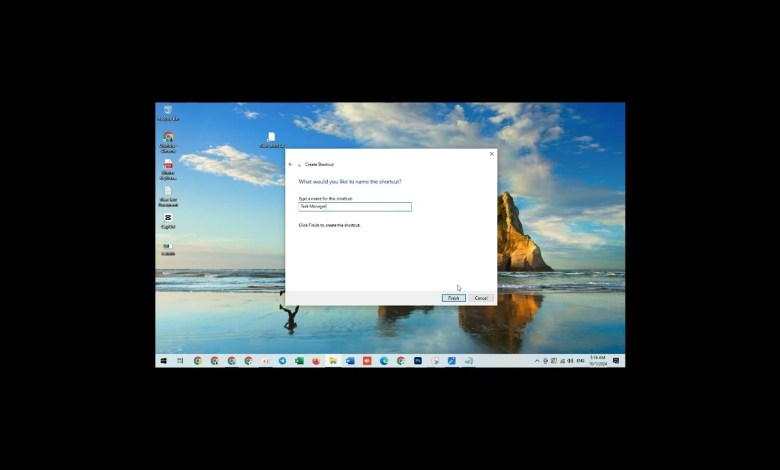780x470 pixels.
Task: Select the PDF file desktop icon
Action: (168, 169)
